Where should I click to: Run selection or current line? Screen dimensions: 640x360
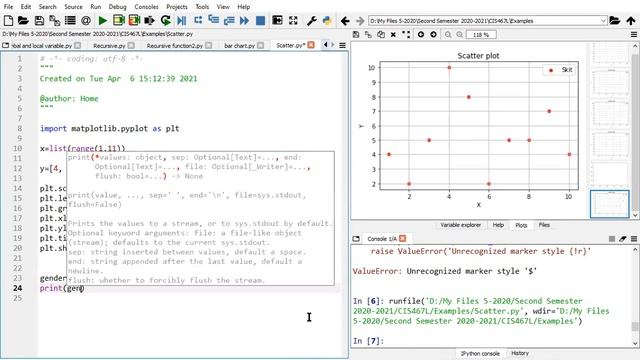149,20
